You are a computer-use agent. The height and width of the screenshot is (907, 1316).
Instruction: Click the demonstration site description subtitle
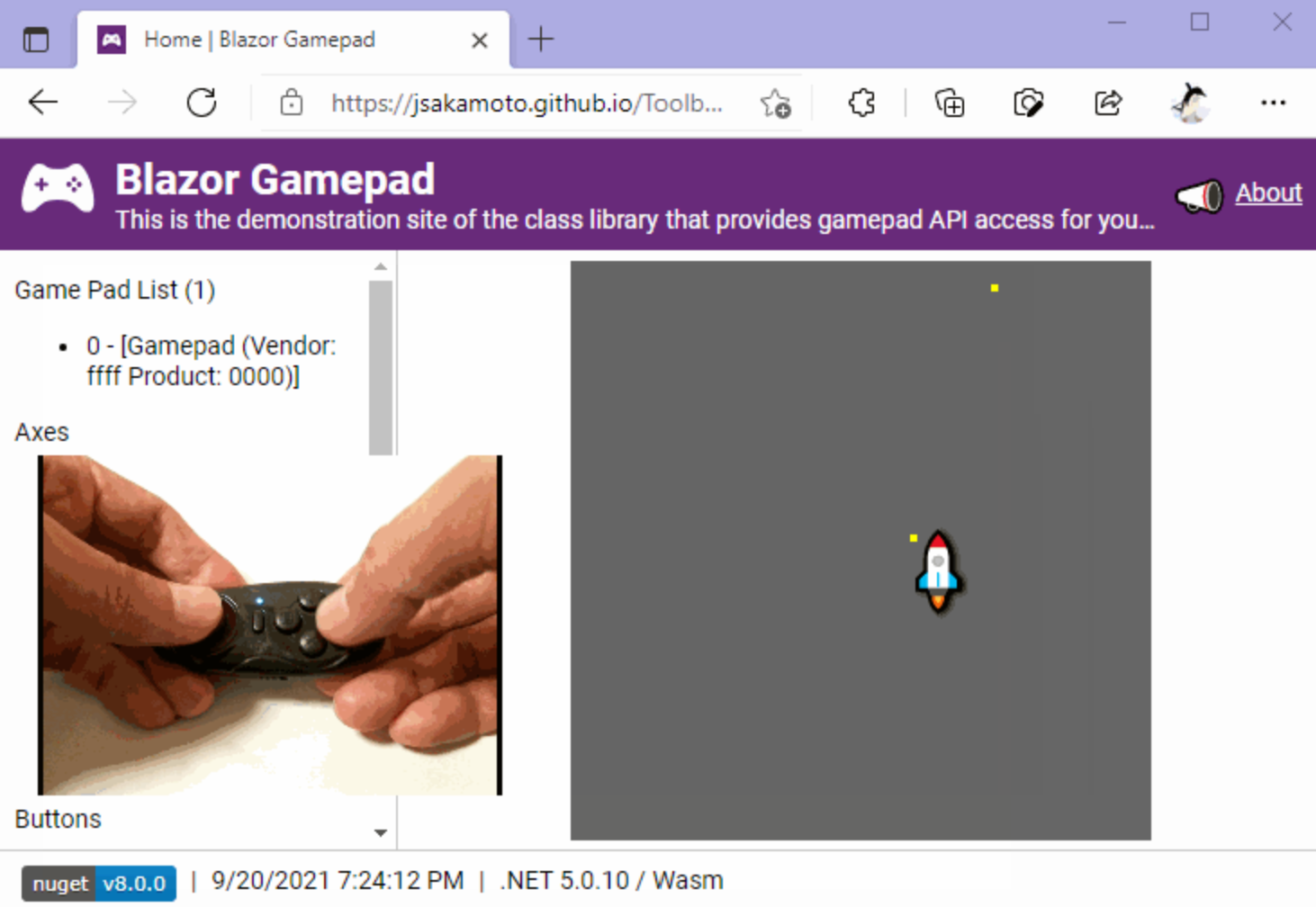635,220
